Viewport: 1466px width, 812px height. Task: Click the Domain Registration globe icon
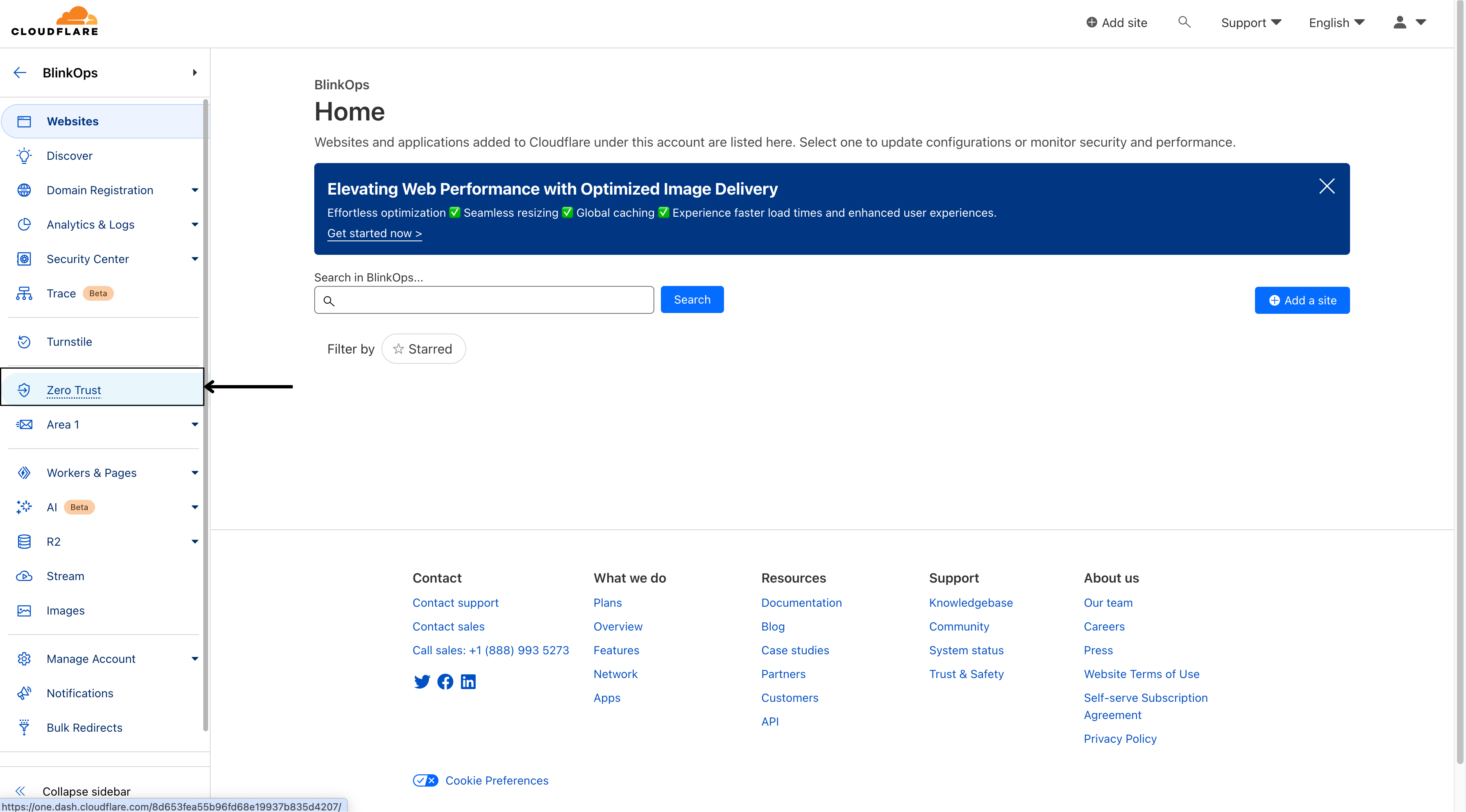coord(24,190)
